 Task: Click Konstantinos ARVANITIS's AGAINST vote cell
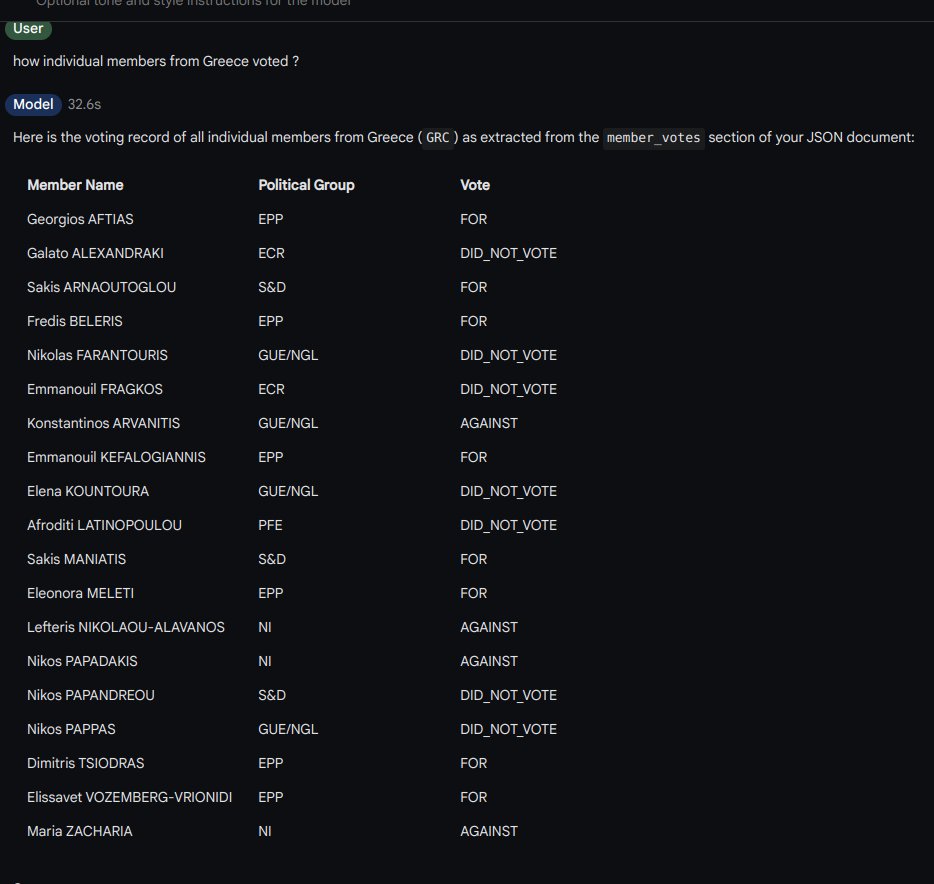click(x=489, y=423)
